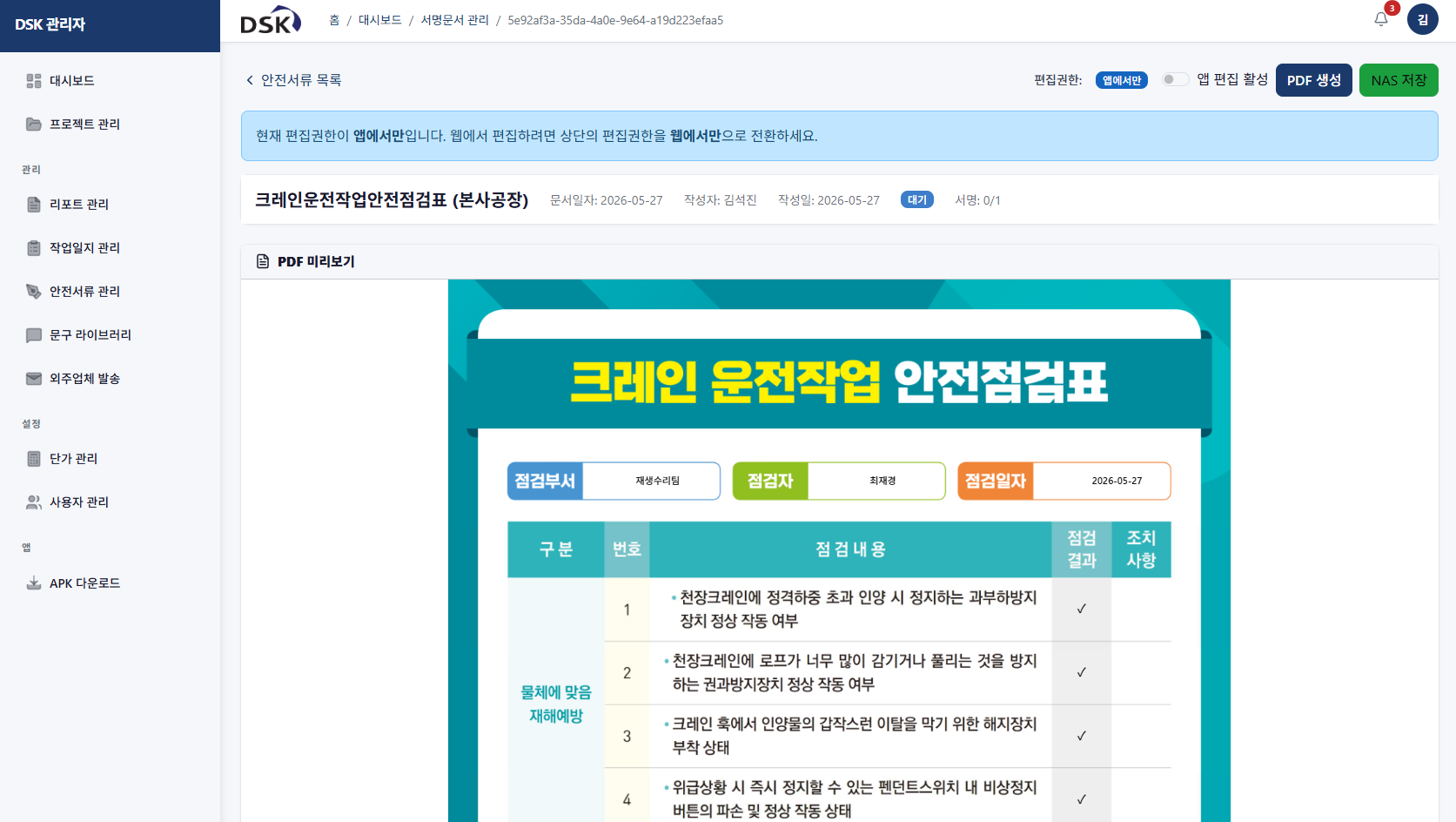Click the DSK logo in header
Screen dimensions: 1456x822
271,20
